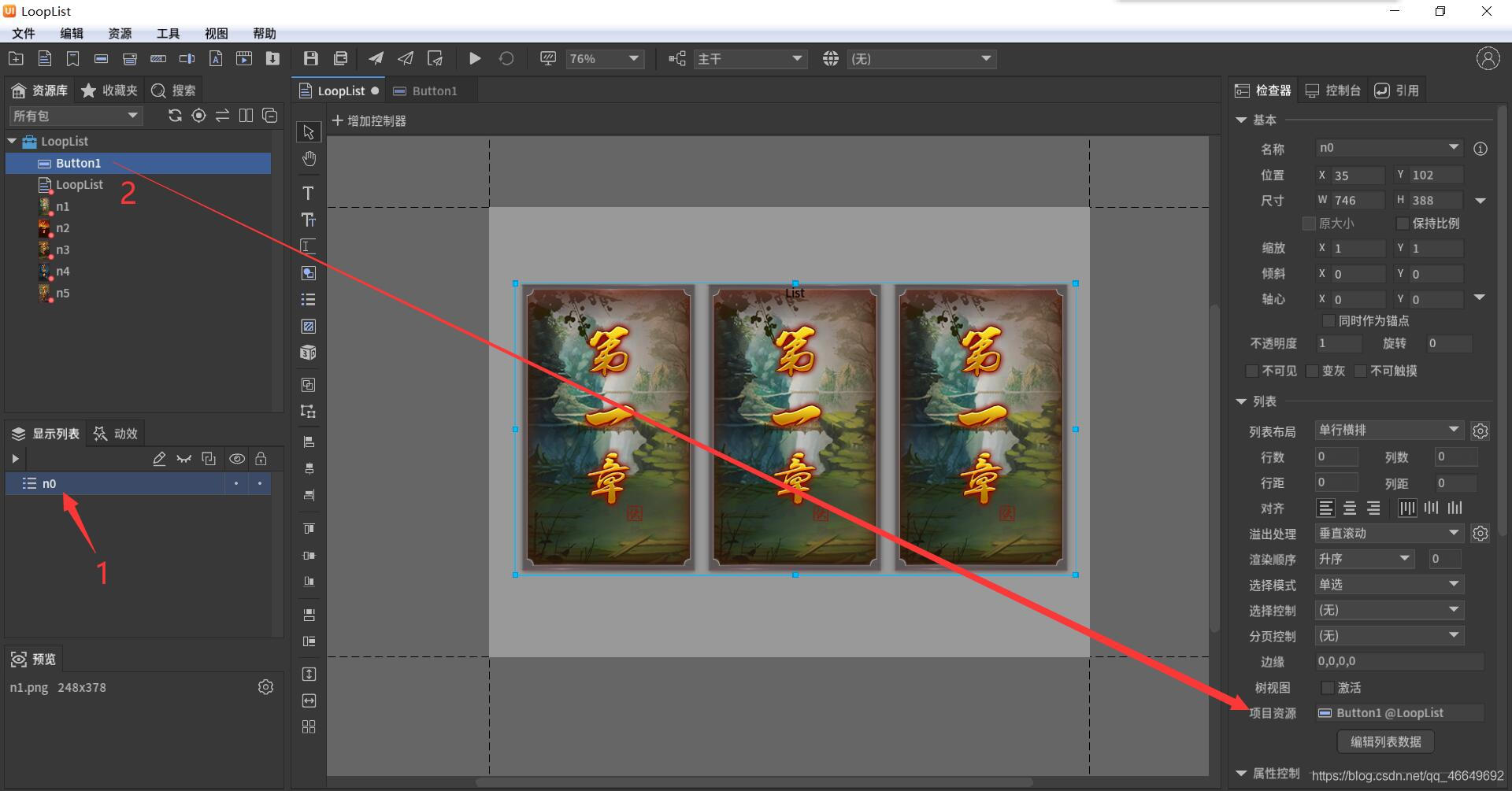Click the new package toolbar icon
1512x791 pixels.
point(16,58)
